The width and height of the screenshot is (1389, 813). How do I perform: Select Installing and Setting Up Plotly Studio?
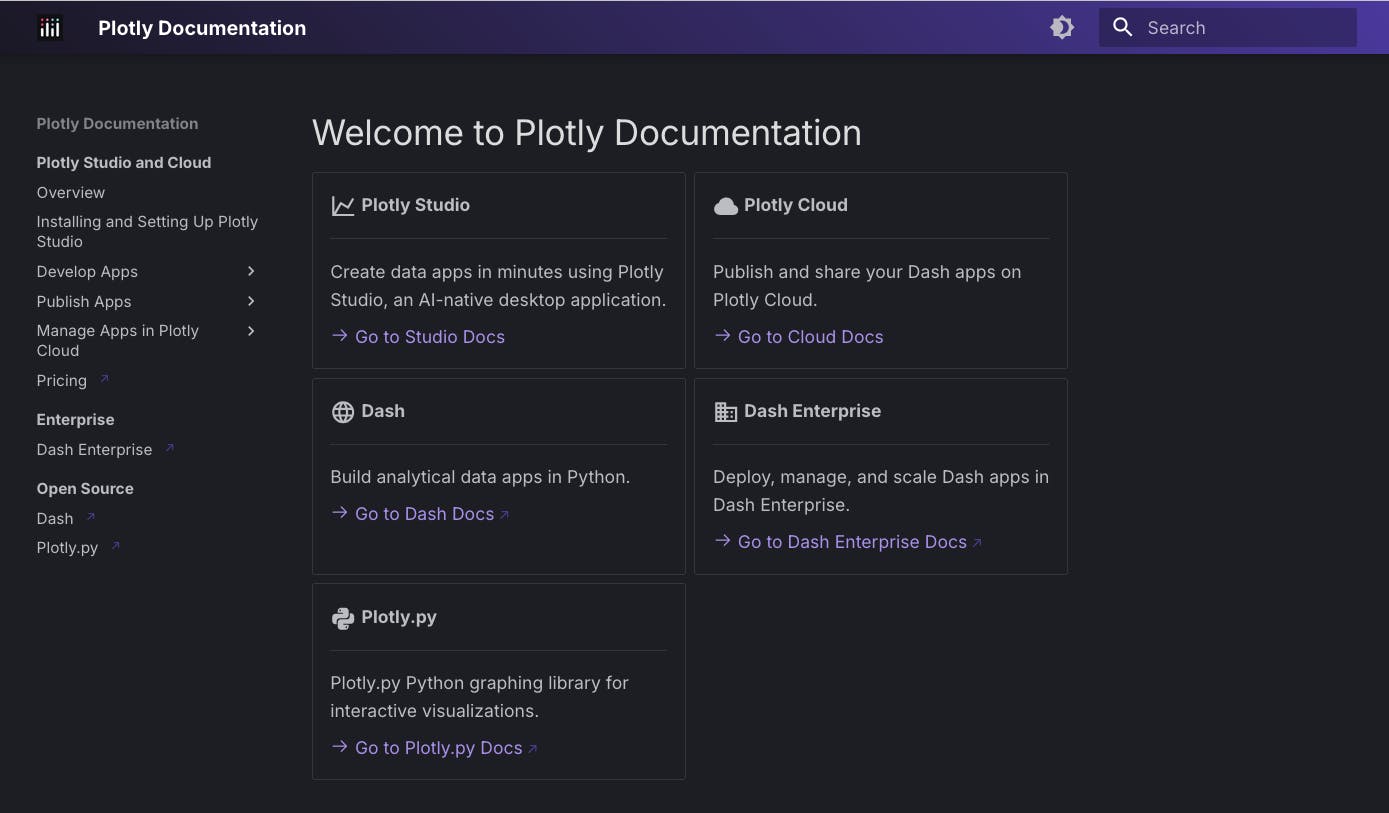coord(147,231)
